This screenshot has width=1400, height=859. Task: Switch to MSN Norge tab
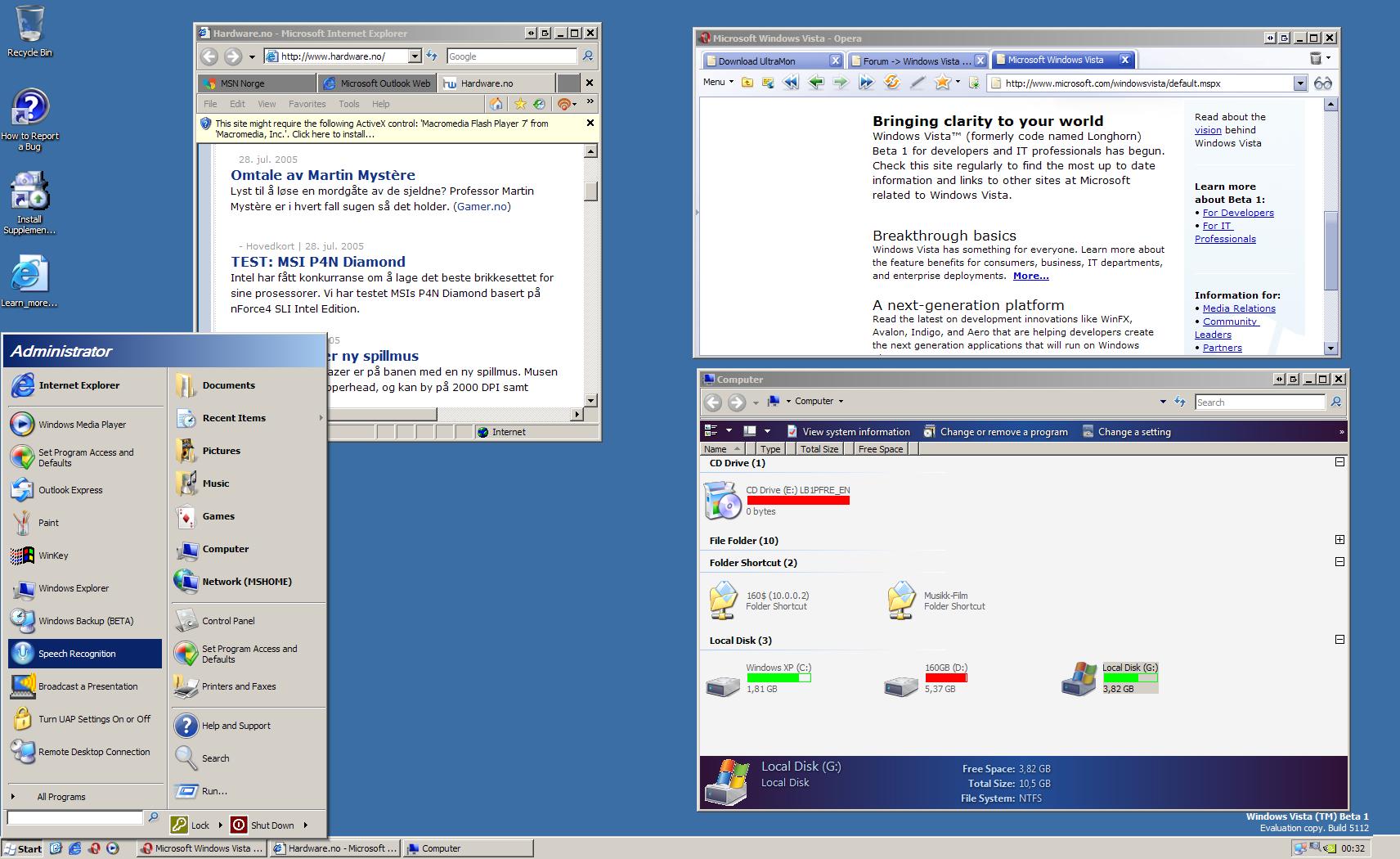[257, 83]
